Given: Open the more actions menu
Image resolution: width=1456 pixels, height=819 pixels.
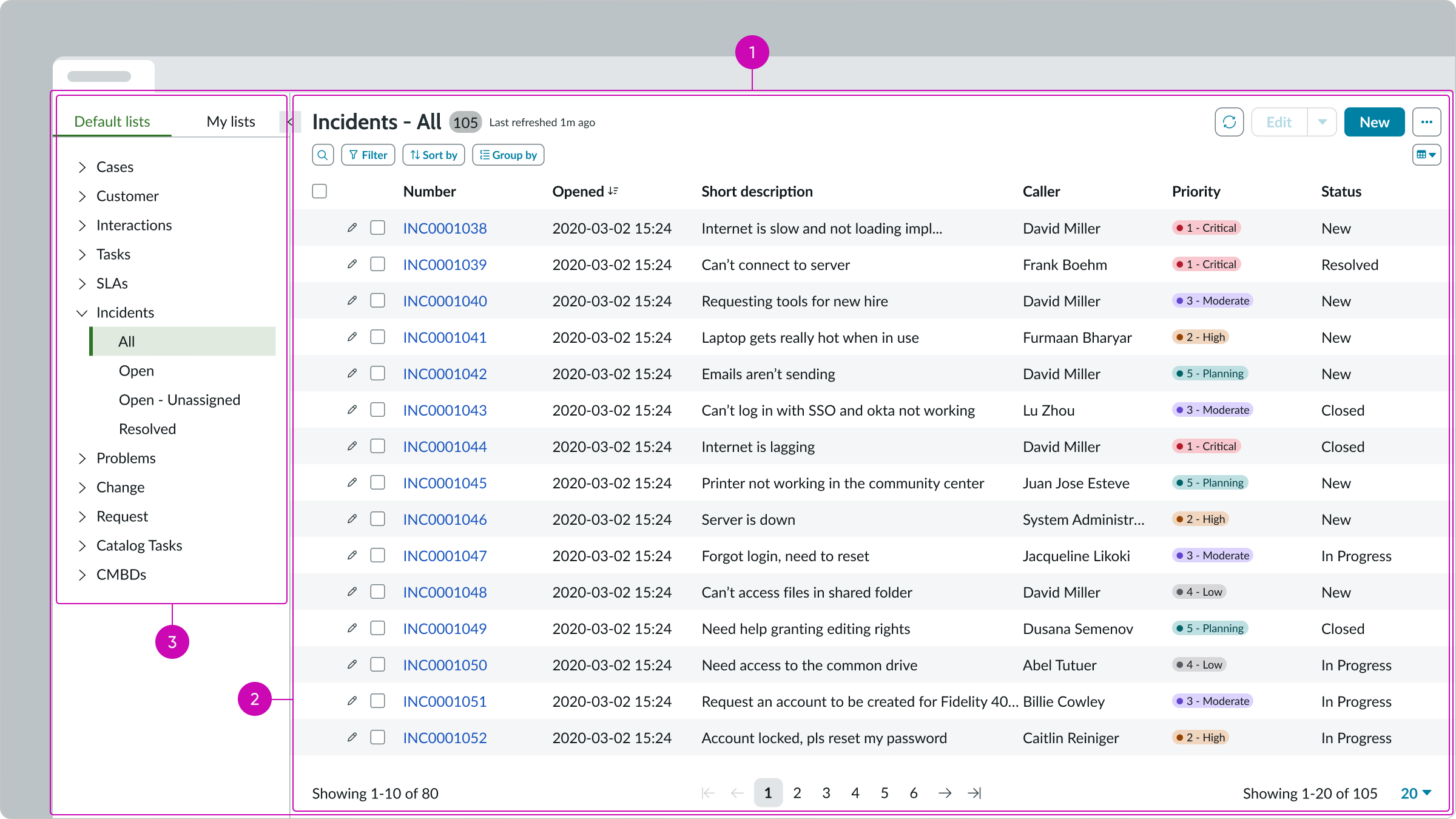Looking at the screenshot, I should (1427, 121).
